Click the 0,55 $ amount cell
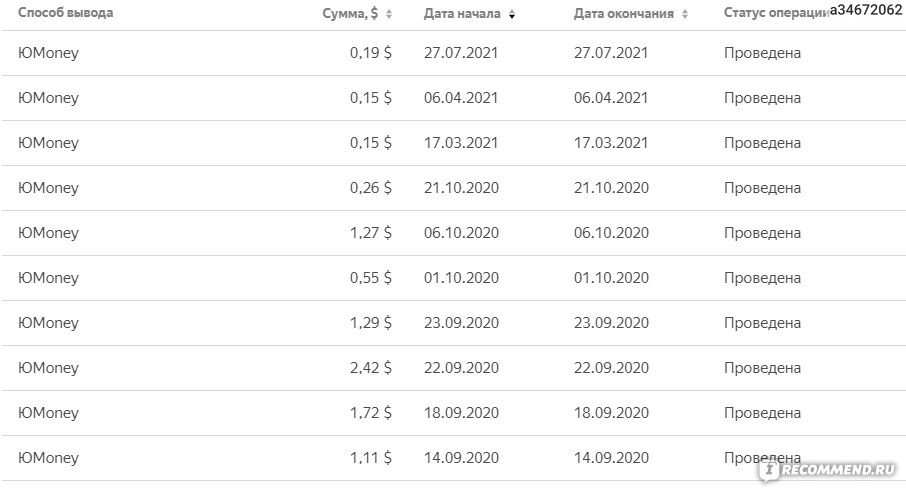 tap(370, 278)
